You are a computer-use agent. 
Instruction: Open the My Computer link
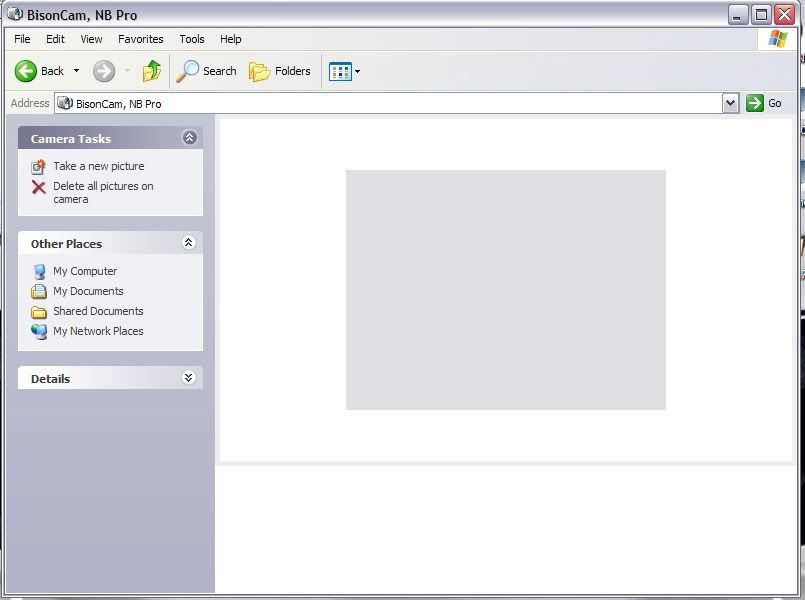pyautogui.click(x=85, y=271)
